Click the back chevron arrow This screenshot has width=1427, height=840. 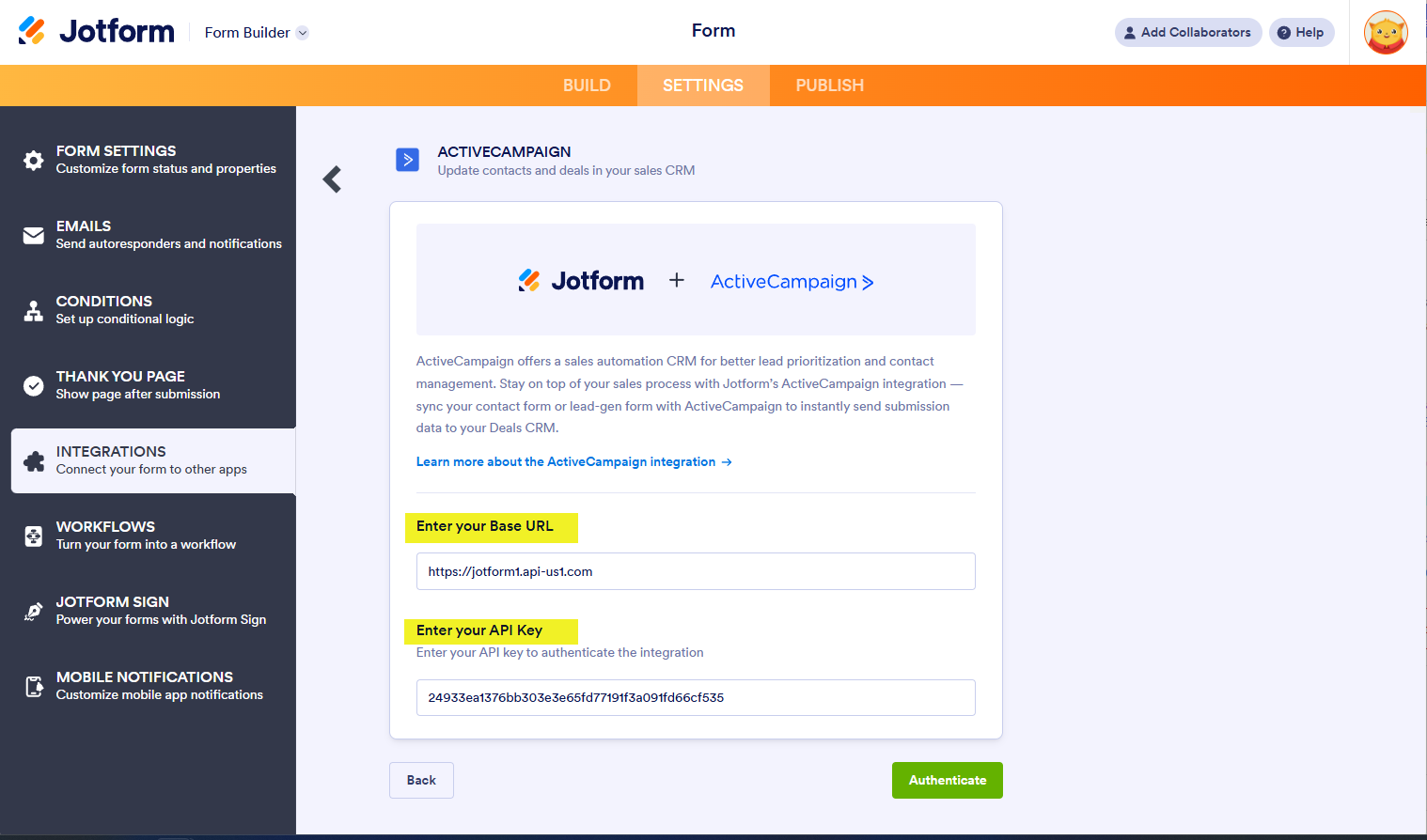(x=332, y=179)
